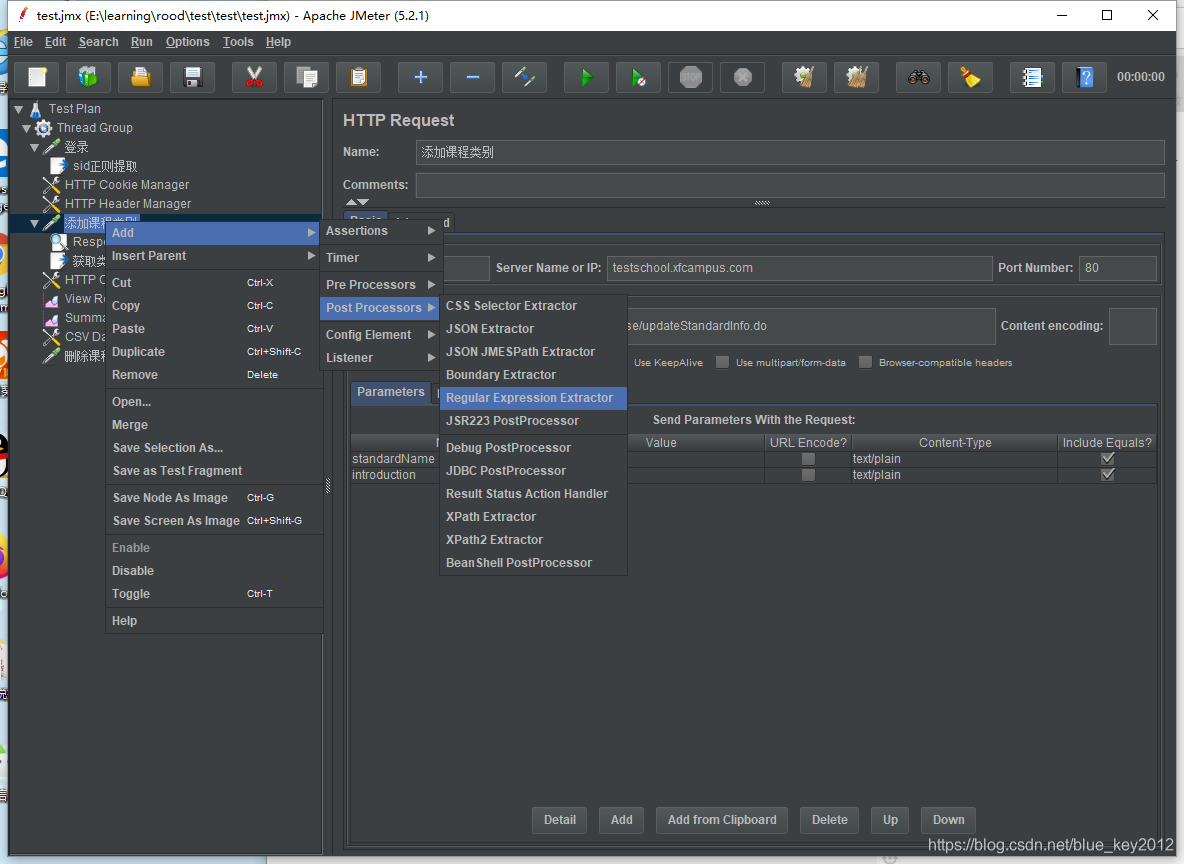
Task: Select HTTP Header Manager in the tree
Action: (x=128, y=203)
